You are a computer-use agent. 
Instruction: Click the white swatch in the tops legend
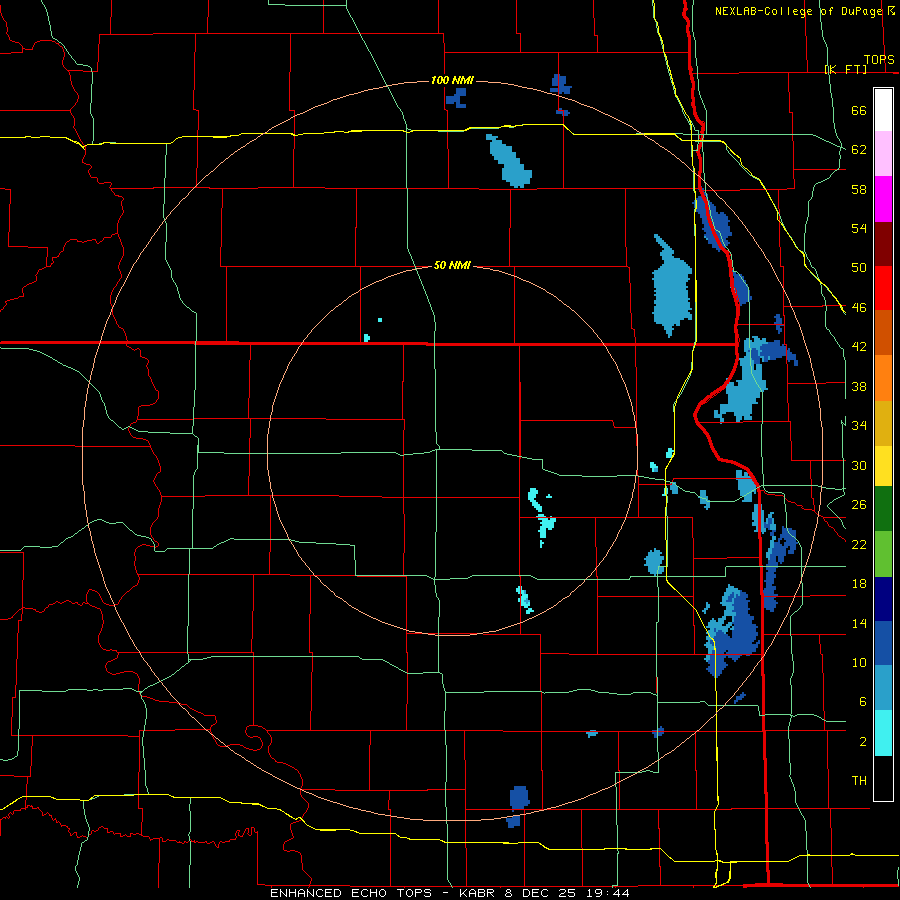tap(883, 110)
